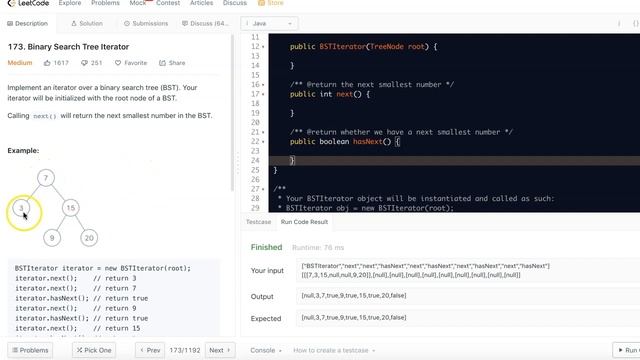Screen dimensions: 640x360
Task: Open the Discuss nav item
Action: [x=235, y=3]
